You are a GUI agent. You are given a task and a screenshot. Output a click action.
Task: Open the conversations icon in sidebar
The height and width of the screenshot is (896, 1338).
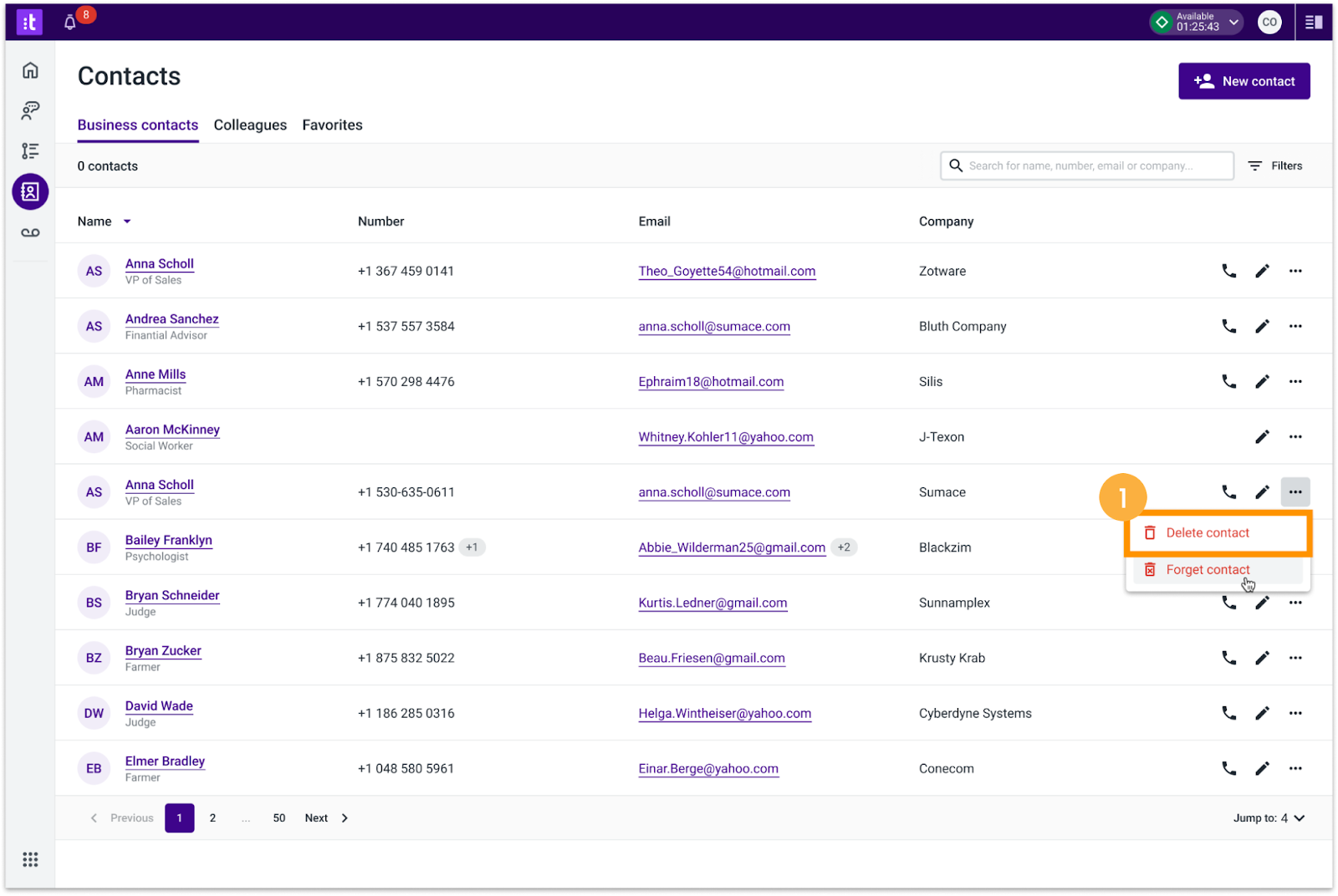tap(30, 110)
